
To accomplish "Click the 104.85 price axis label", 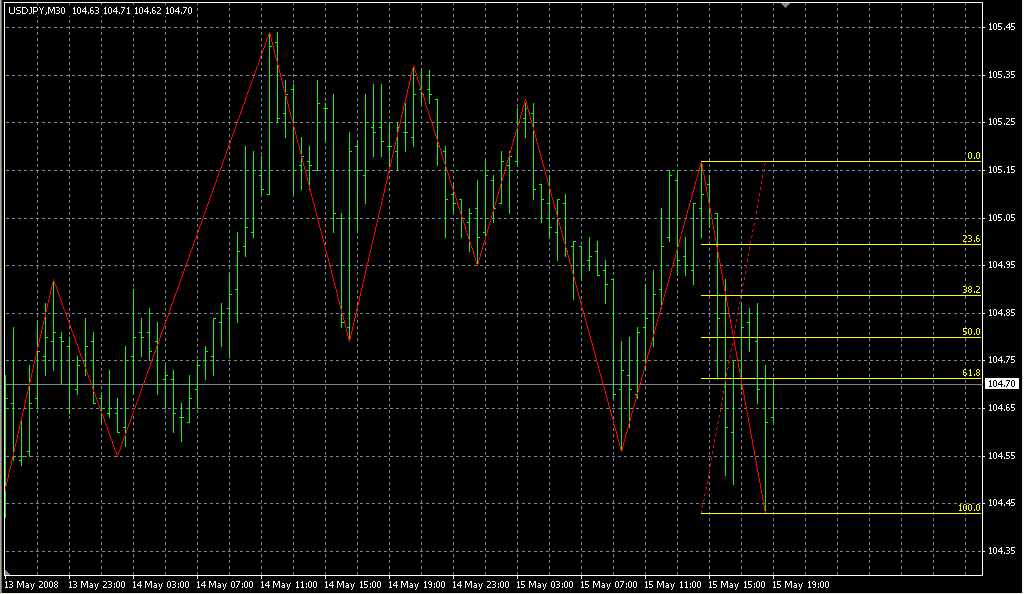I will tap(1001, 313).
